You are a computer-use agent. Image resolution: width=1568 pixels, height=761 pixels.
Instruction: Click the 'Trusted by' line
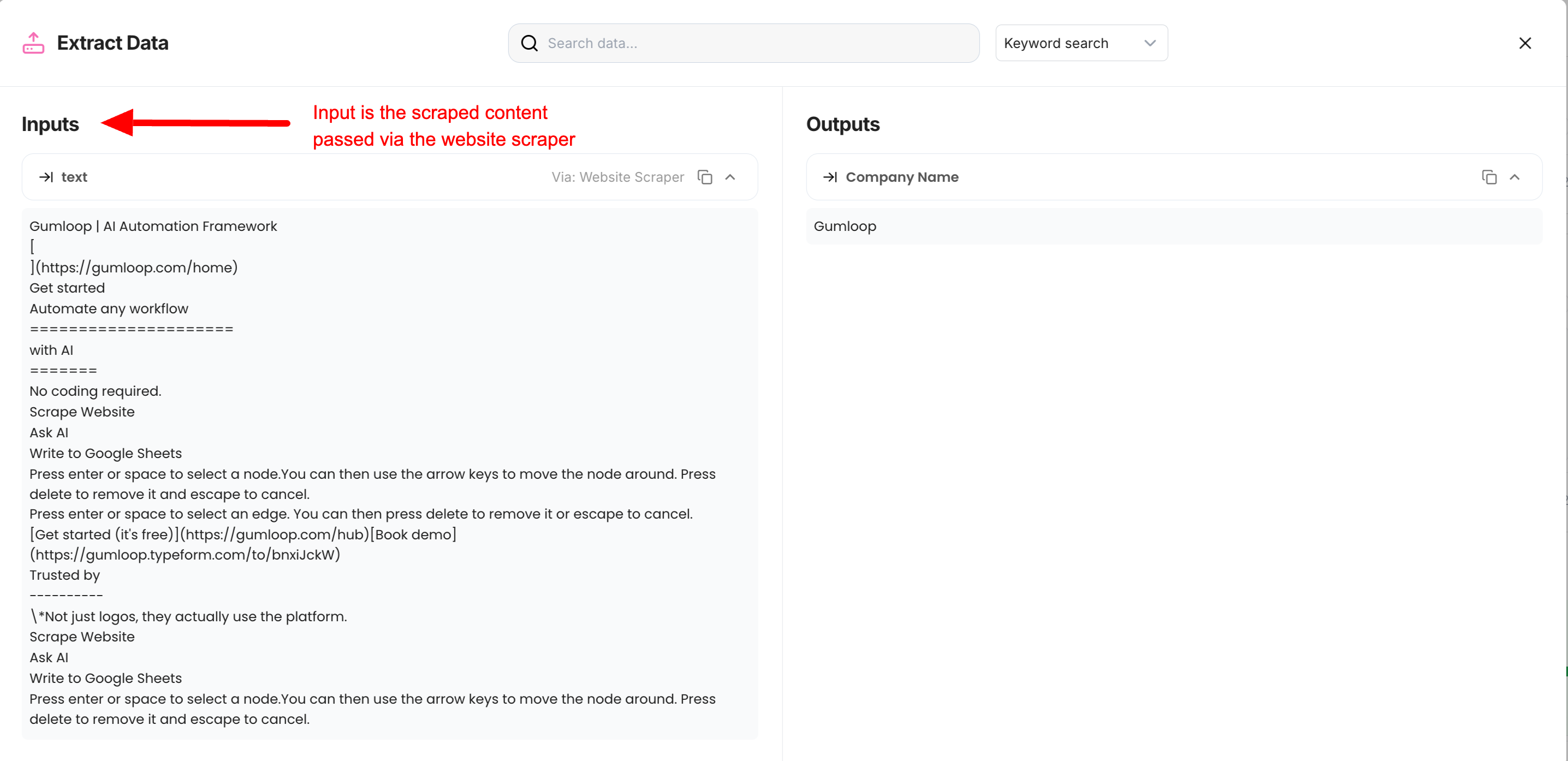[x=64, y=575]
